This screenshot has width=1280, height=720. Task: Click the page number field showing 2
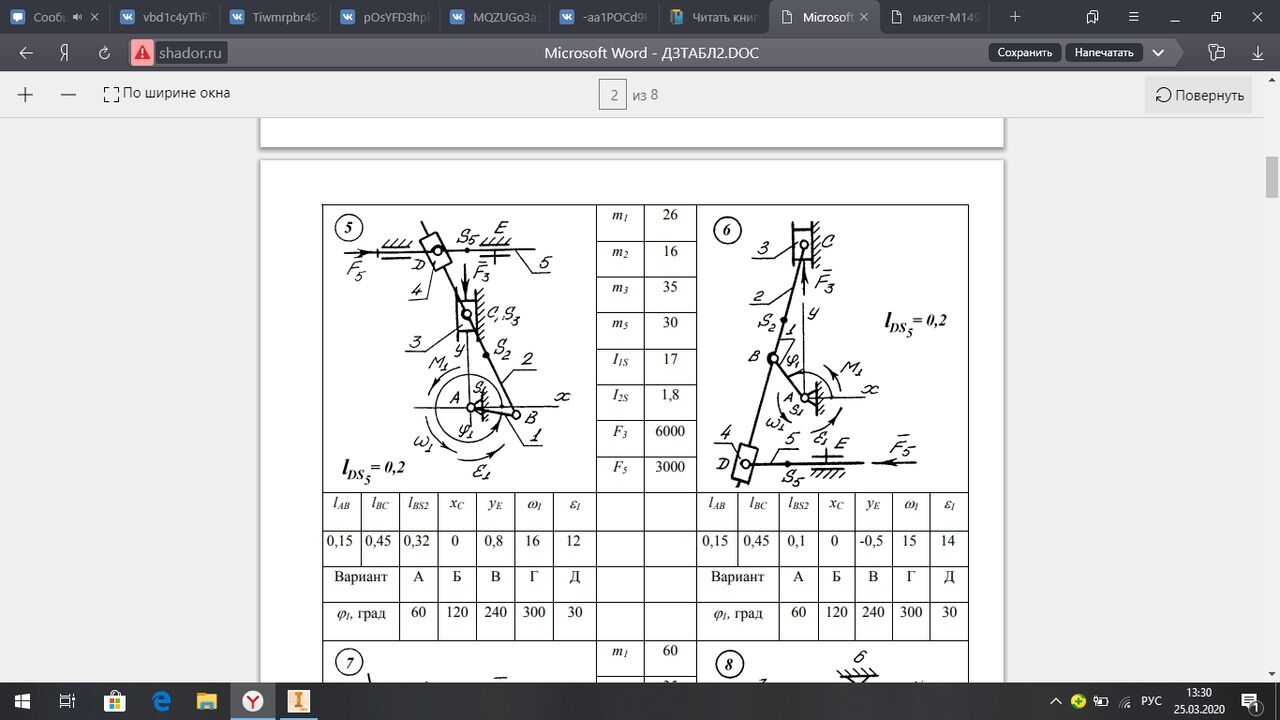612,95
